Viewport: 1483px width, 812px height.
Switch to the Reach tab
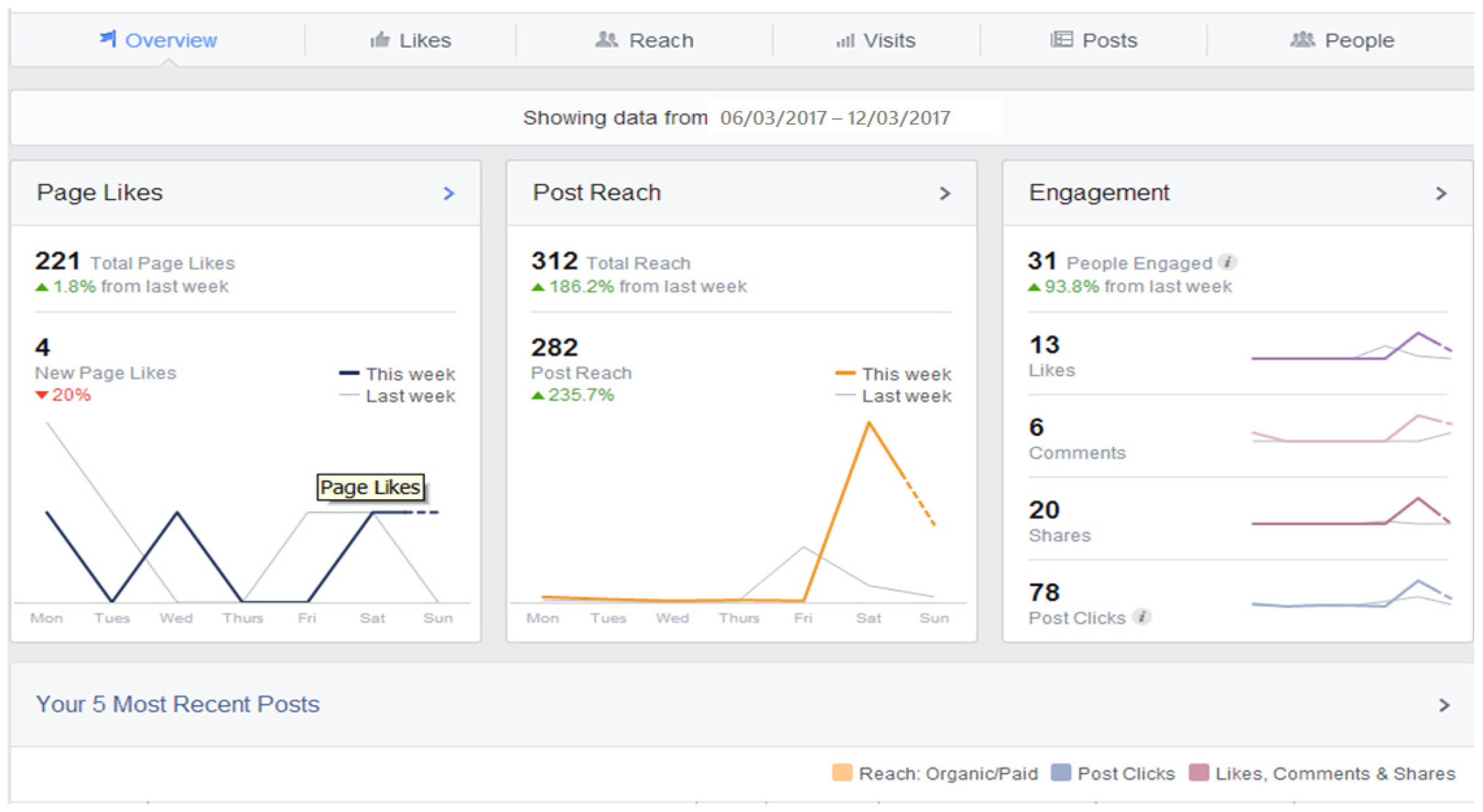click(644, 40)
